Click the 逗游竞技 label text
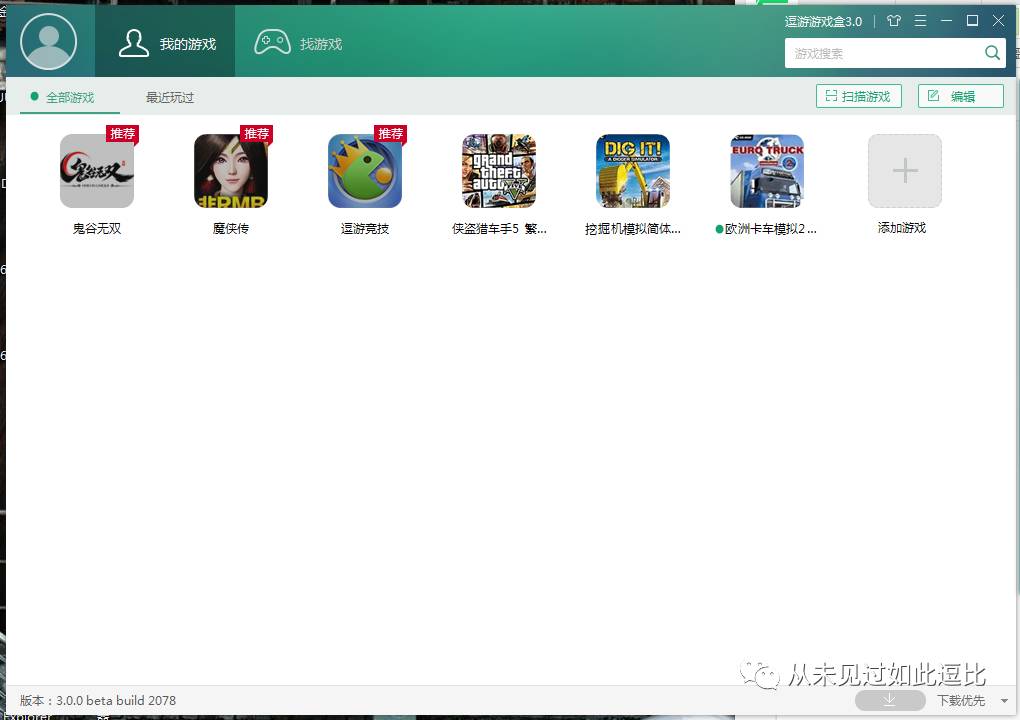 pos(365,228)
